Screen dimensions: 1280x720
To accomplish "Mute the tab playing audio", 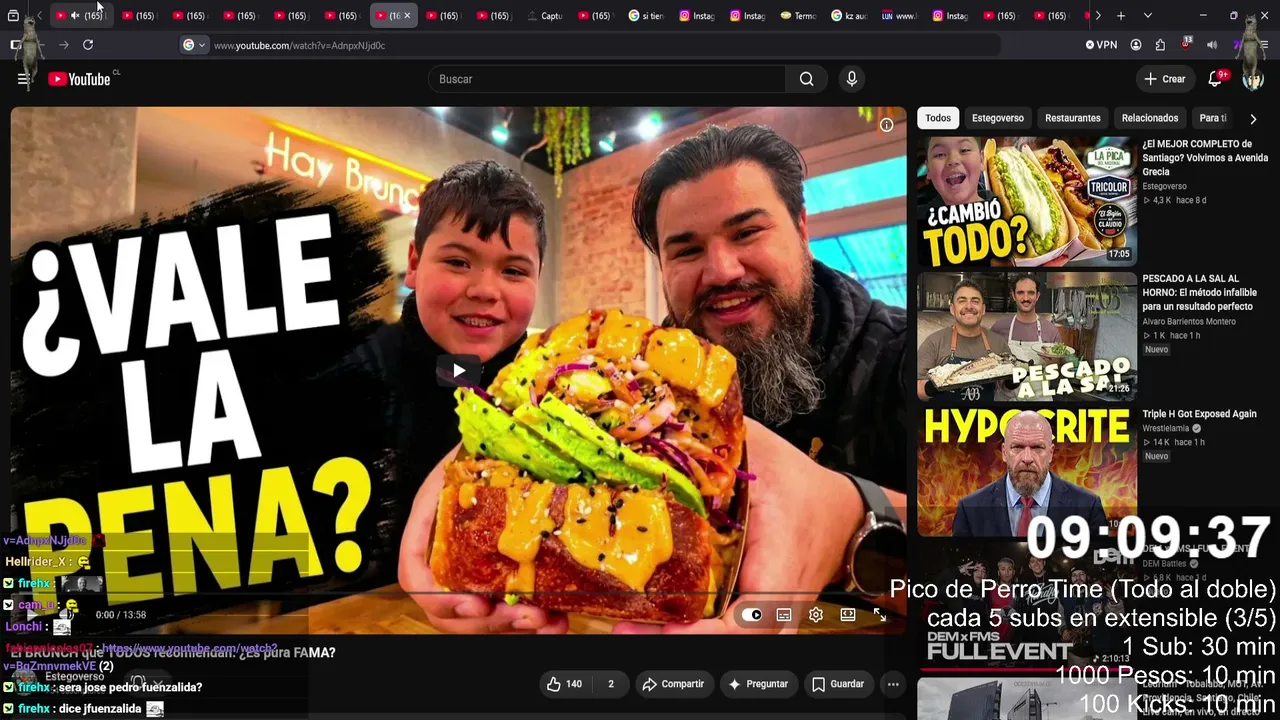I will [75, 16].
